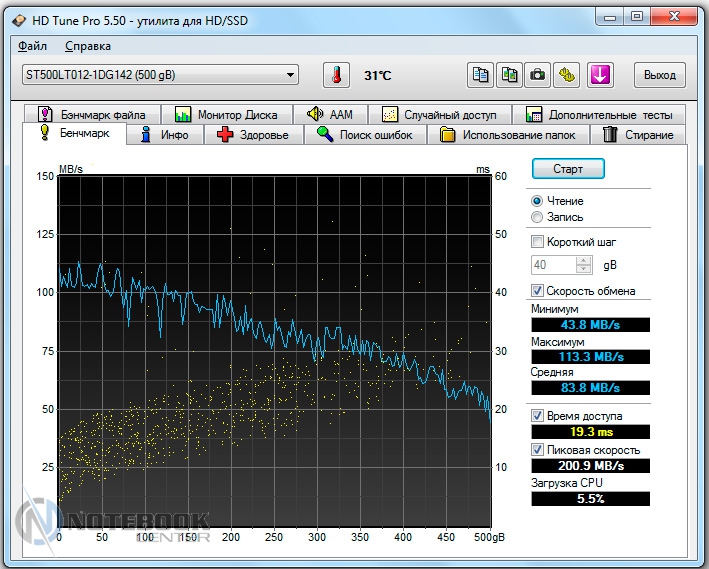Click the camera save screenshot icon
This screenshot has width=709, height=569.
tap(538, 75)
